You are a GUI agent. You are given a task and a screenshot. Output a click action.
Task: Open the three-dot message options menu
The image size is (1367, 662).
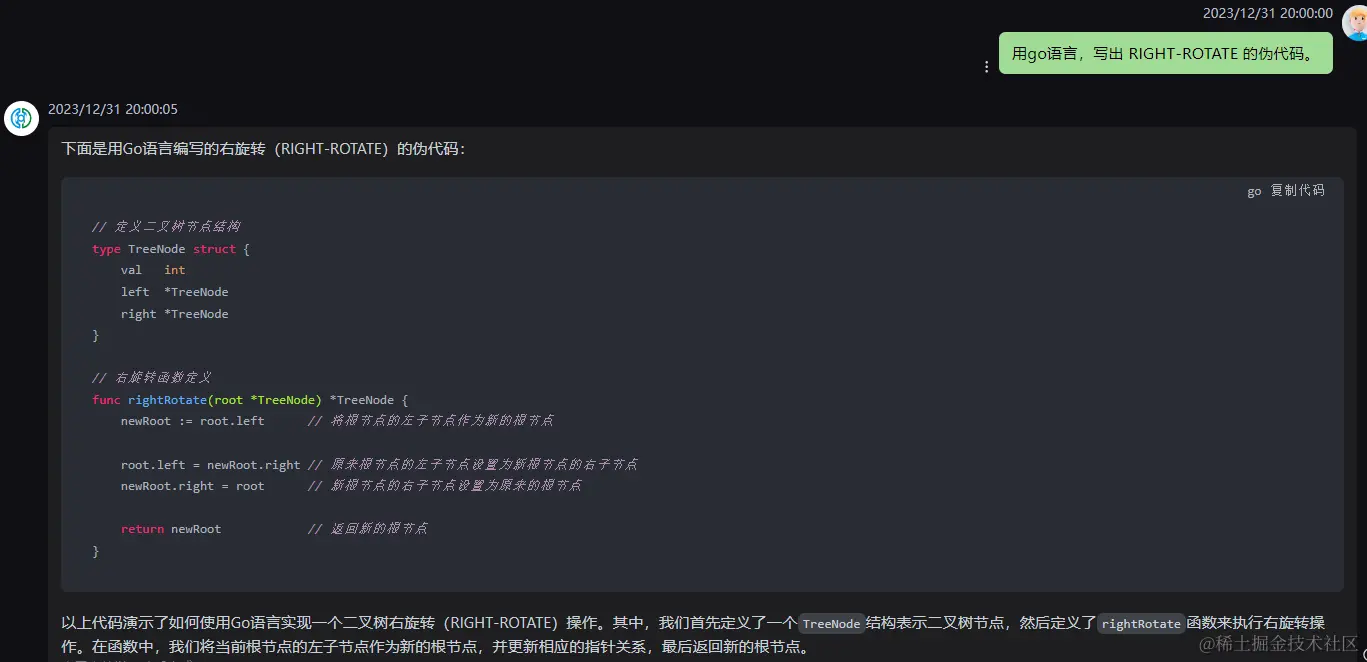[x=987, y=66]
